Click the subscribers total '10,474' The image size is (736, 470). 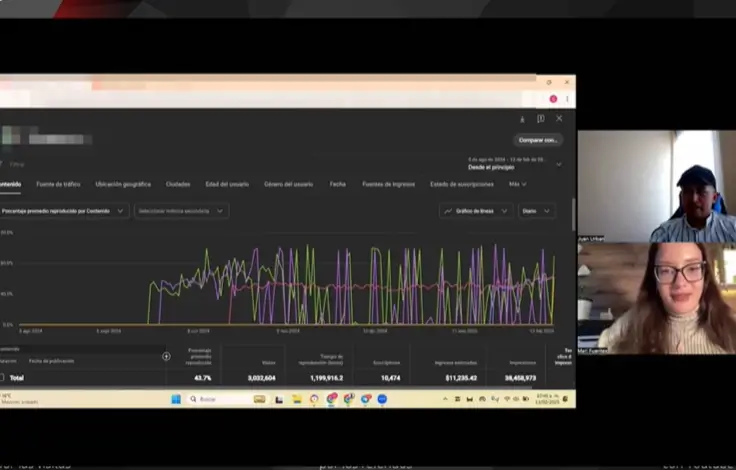(x=391, y=378)
